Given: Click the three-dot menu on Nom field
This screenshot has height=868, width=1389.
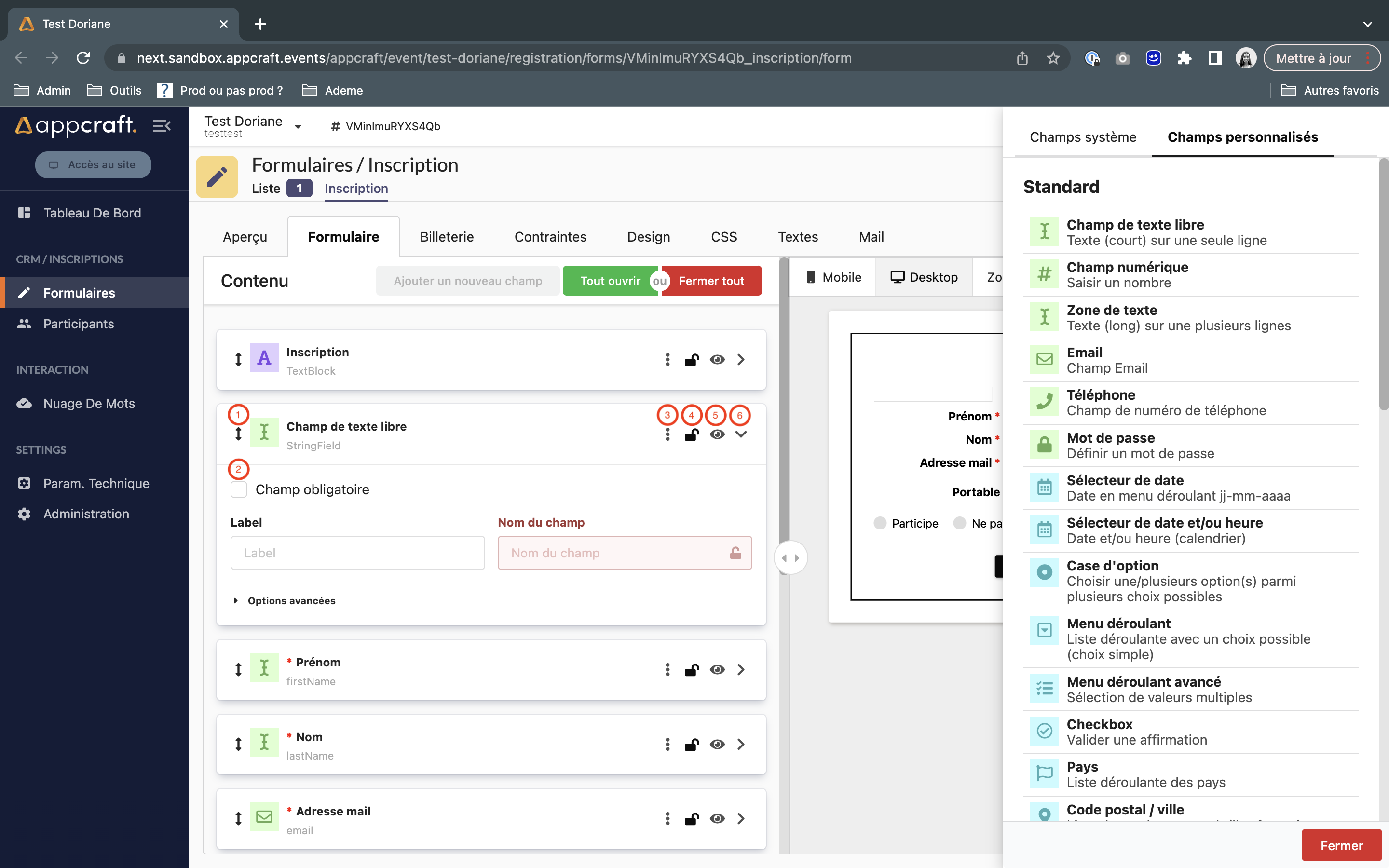Looking at the screenshot, I should pyautogui.click(x=667, y=744).
